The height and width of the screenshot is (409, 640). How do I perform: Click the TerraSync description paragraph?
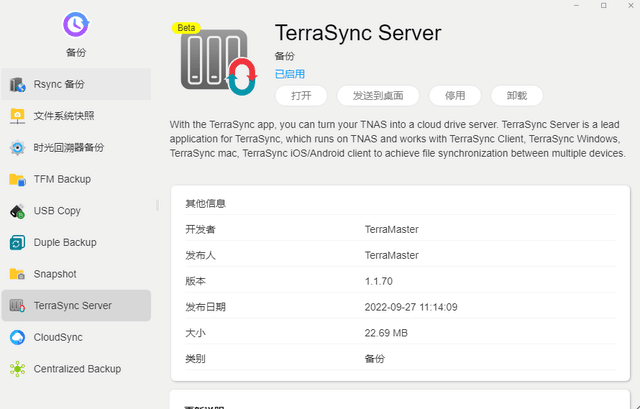pos(397,139)
